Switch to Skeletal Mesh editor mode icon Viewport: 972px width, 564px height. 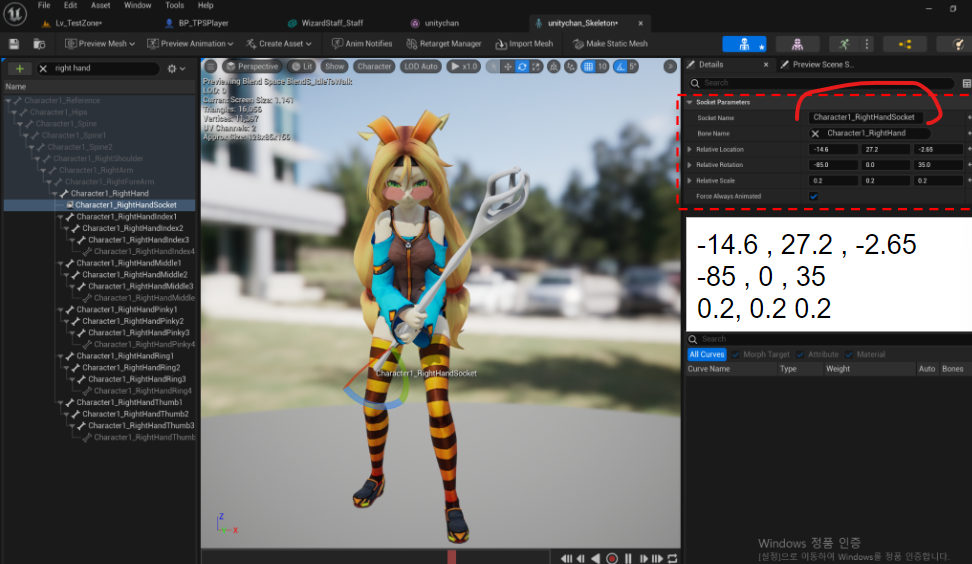pyautogui.click(x=797, y=44)
